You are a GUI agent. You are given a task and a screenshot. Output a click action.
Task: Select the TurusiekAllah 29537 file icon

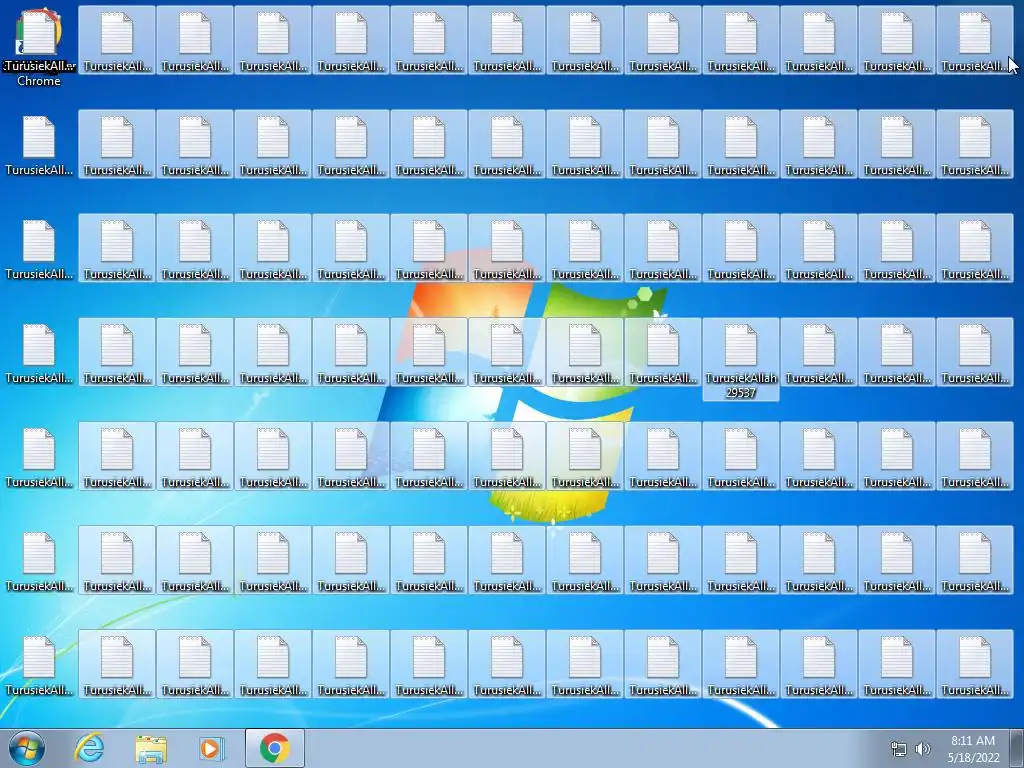click(x=741, y=359)
